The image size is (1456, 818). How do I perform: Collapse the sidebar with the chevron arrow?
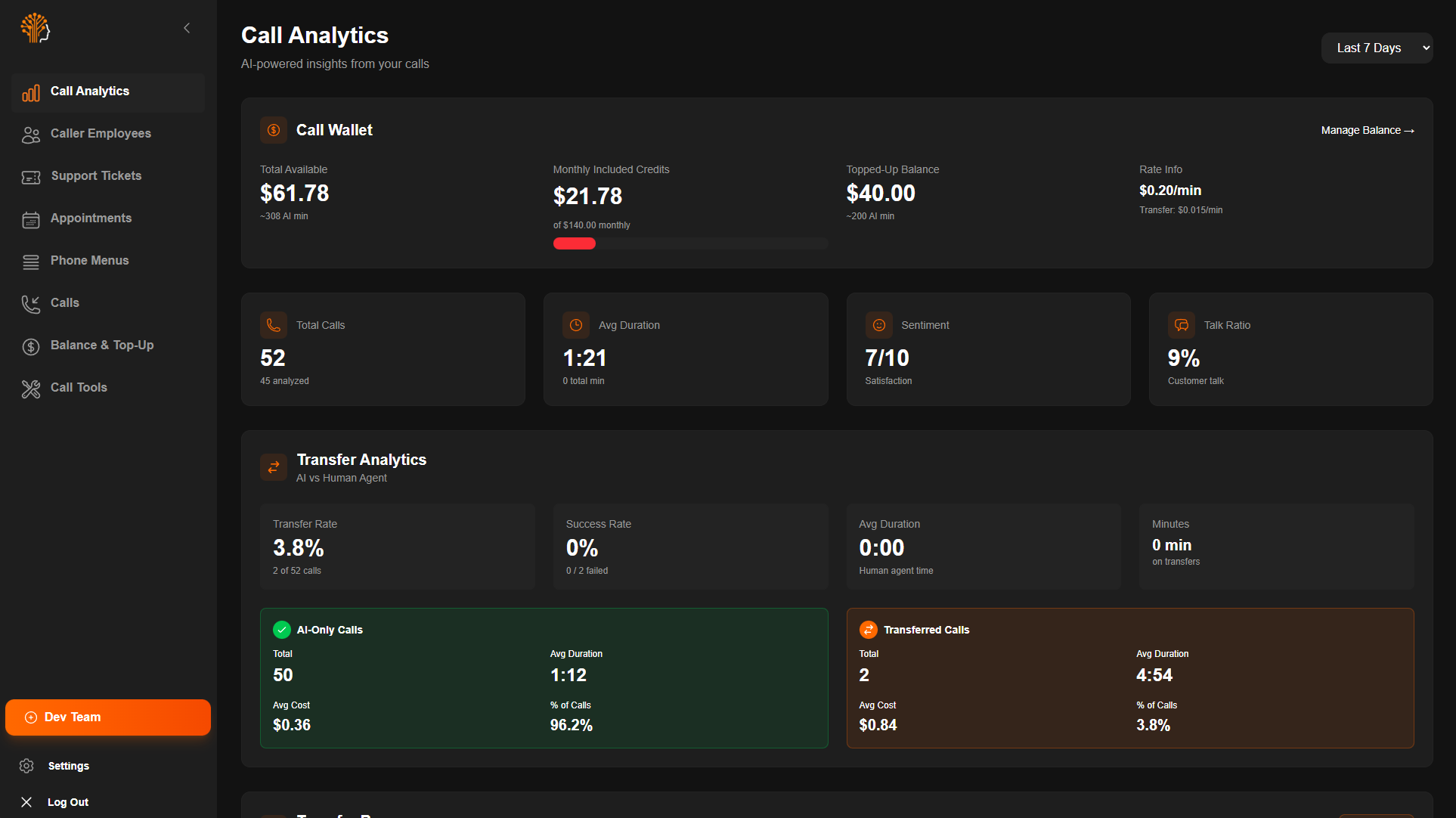187,28
